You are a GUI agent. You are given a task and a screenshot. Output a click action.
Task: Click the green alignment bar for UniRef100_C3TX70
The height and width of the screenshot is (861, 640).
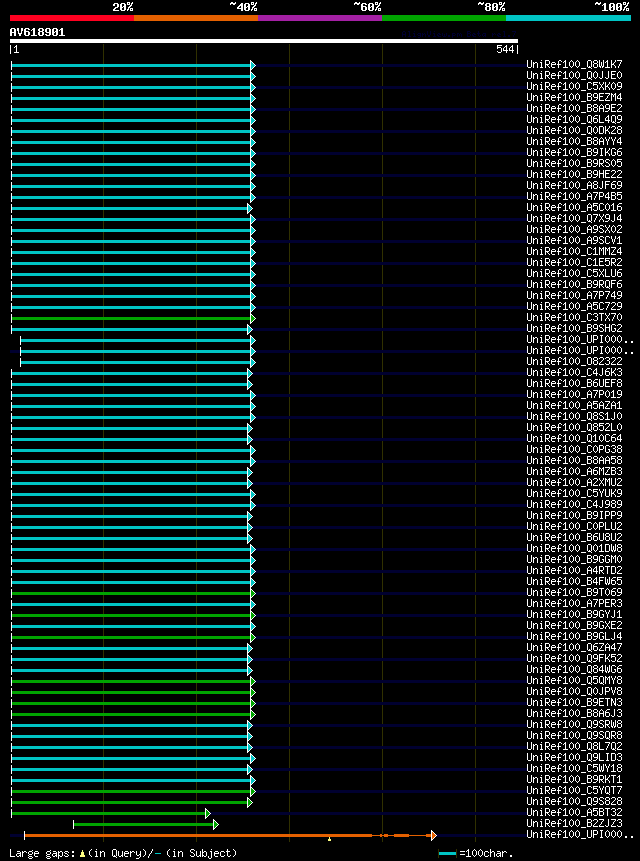pyautogui.click(x=131, y=318)
